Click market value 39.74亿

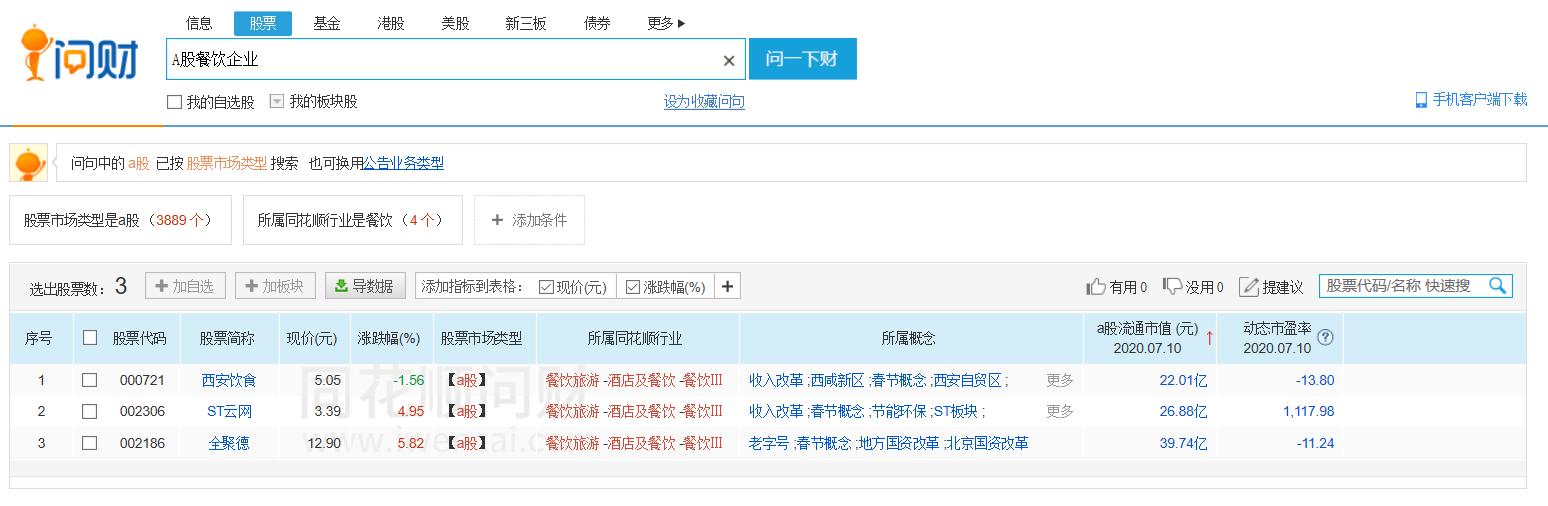click(1183, 442)
